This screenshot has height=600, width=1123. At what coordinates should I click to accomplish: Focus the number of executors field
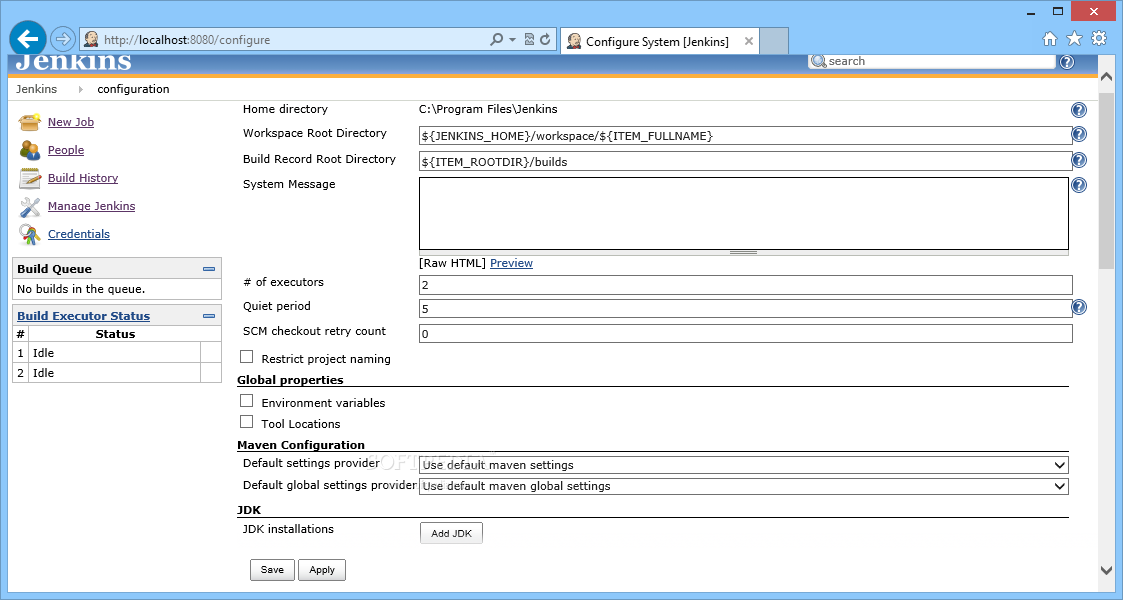point(746,285)
